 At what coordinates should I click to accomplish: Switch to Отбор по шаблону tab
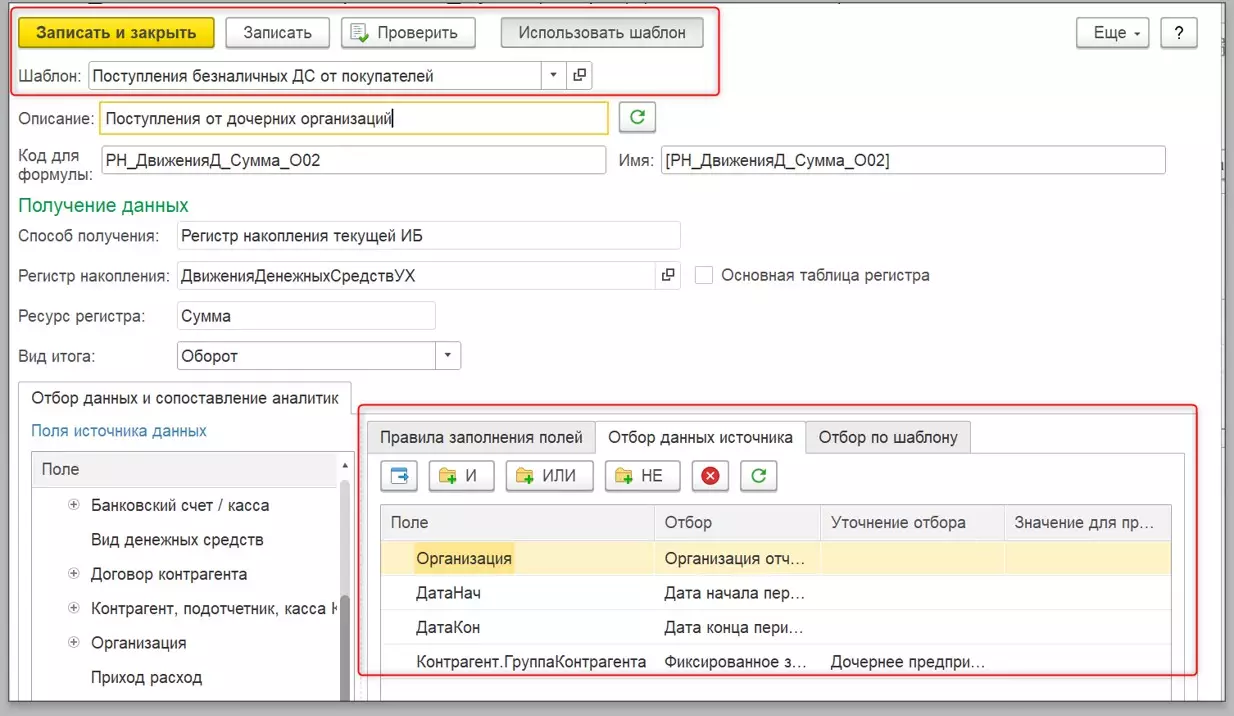pyautogui.click(x=888, y=437)
